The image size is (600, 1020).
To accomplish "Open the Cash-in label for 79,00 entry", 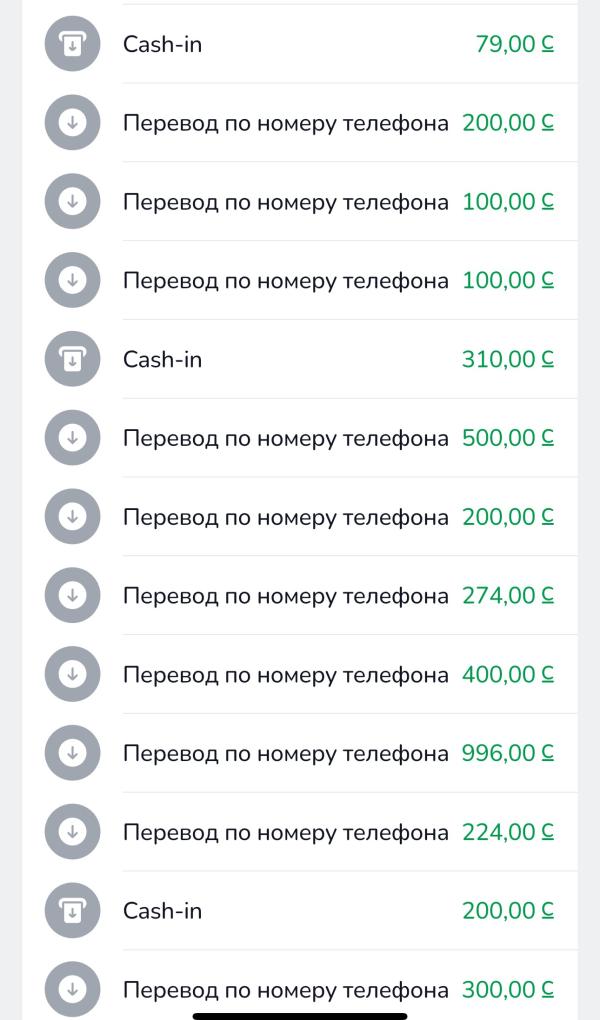I will 162,44.
